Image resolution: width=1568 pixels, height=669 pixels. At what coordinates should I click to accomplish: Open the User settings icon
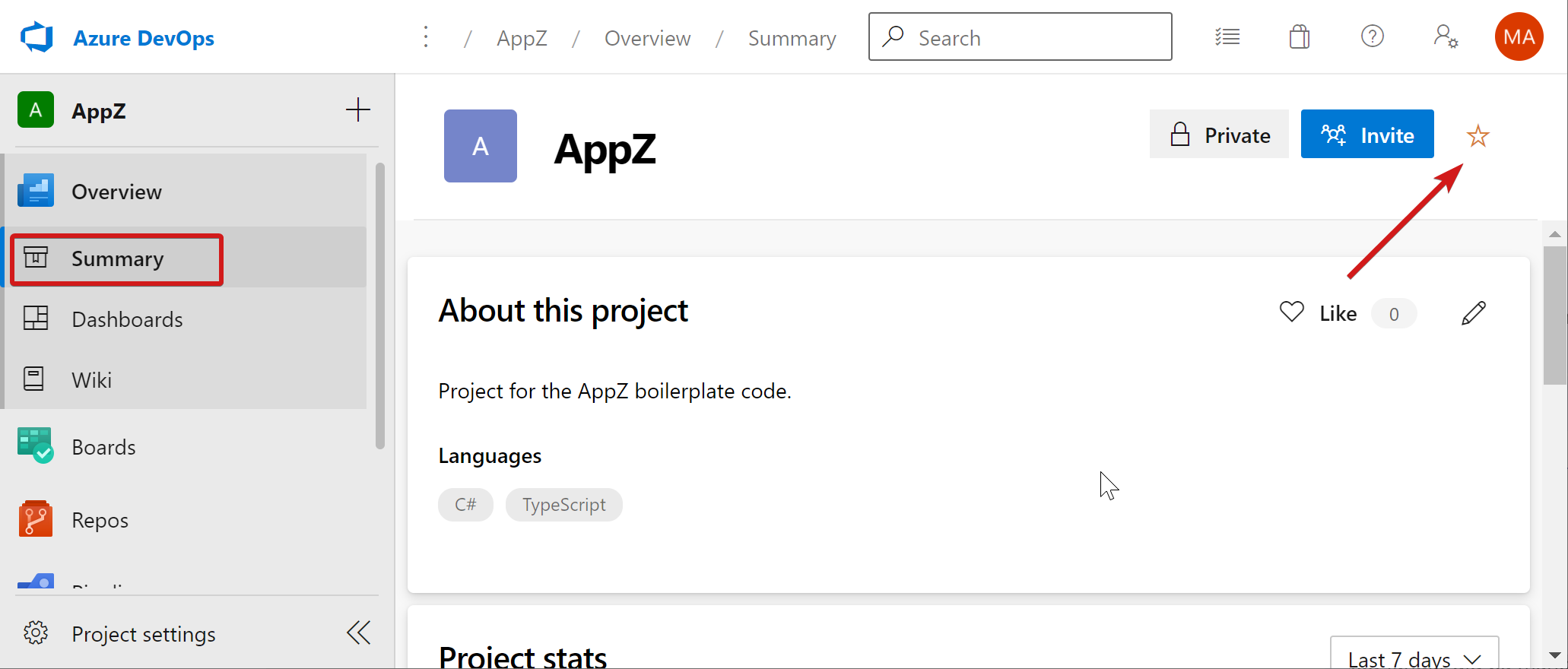coord(1446,36)
